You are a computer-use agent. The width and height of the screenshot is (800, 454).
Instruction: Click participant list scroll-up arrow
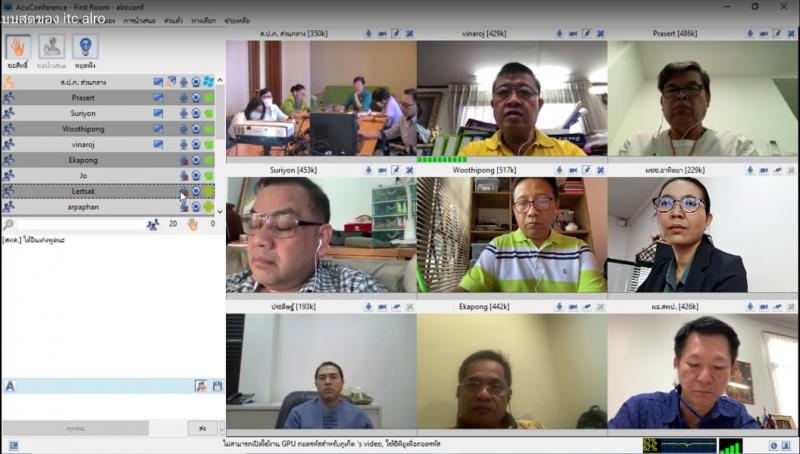point(220,80)
